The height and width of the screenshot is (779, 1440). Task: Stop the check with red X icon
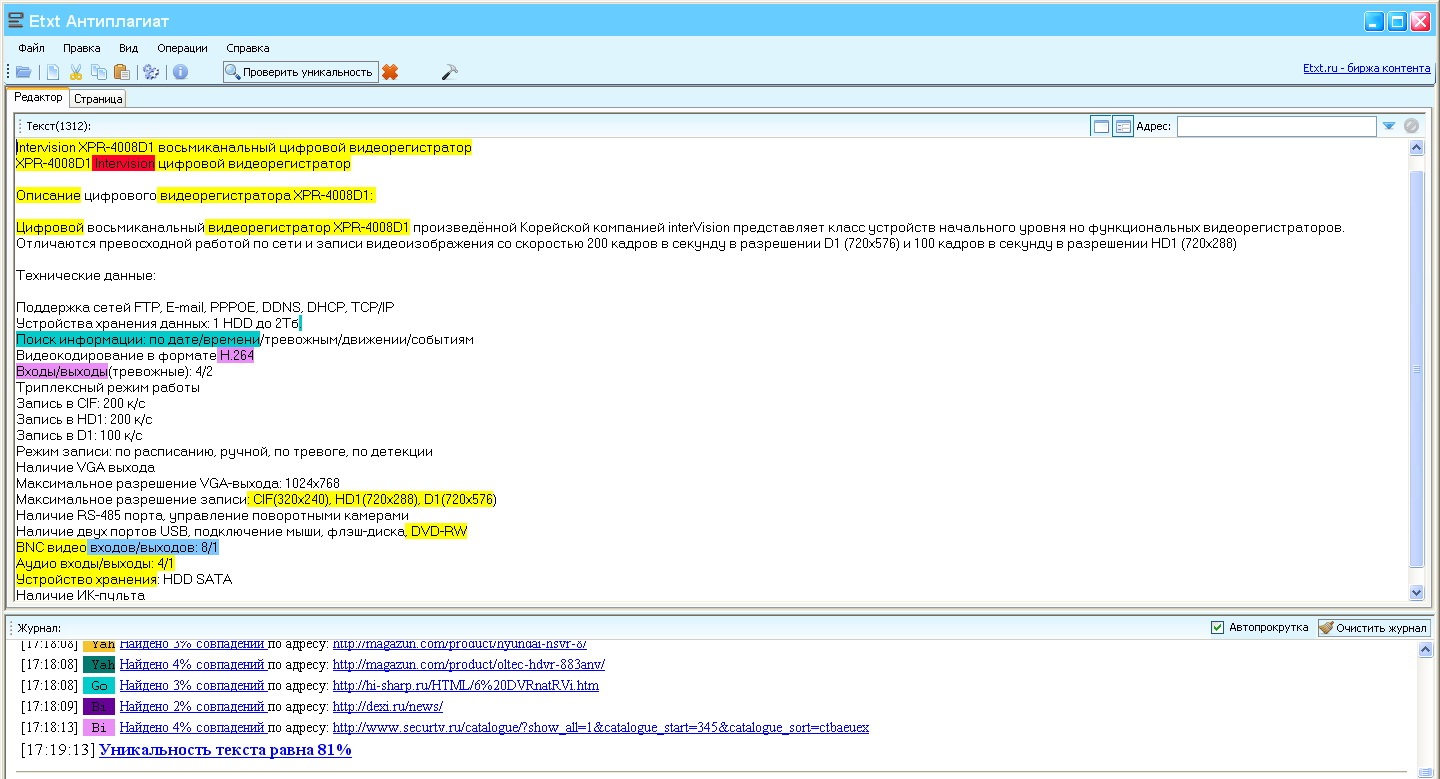point(390,72)
